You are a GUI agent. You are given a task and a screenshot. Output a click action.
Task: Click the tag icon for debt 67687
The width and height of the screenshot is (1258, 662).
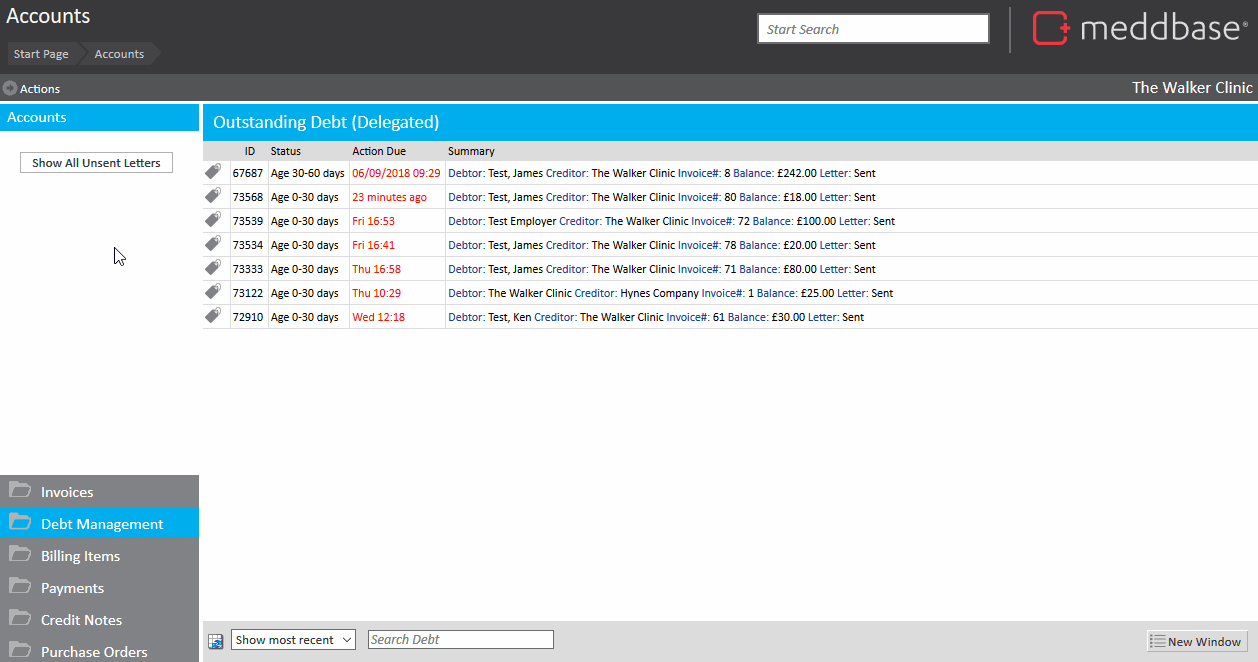point(213,172)
